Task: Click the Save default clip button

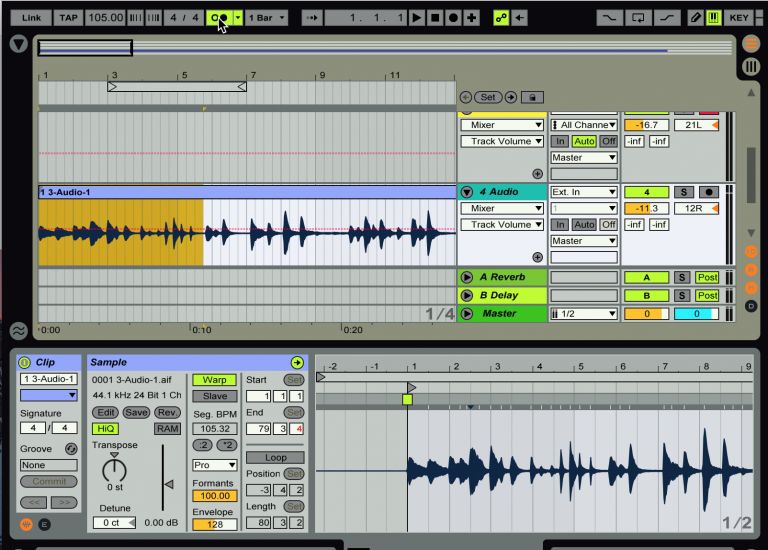Action: pos(136,412)
